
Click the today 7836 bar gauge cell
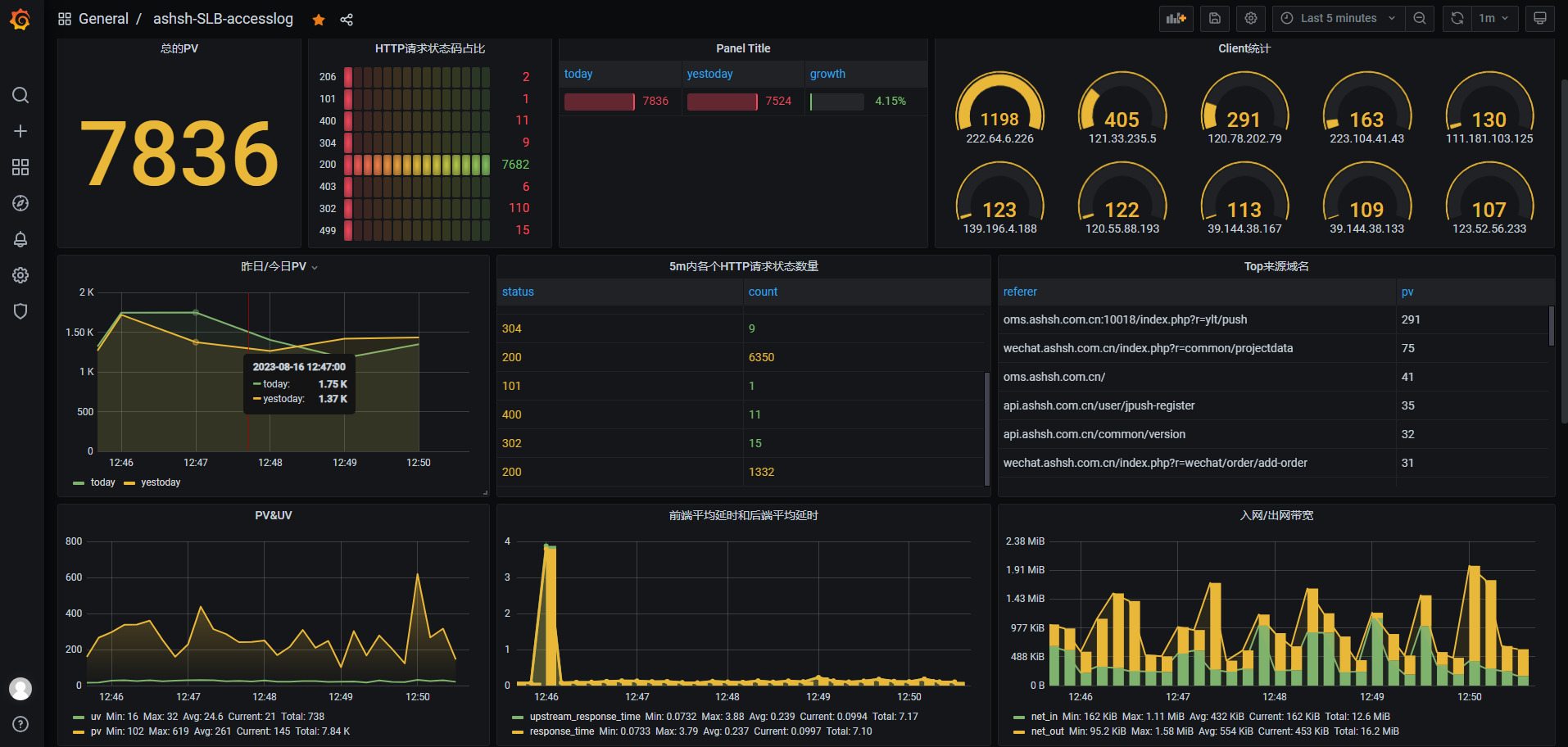620,102
